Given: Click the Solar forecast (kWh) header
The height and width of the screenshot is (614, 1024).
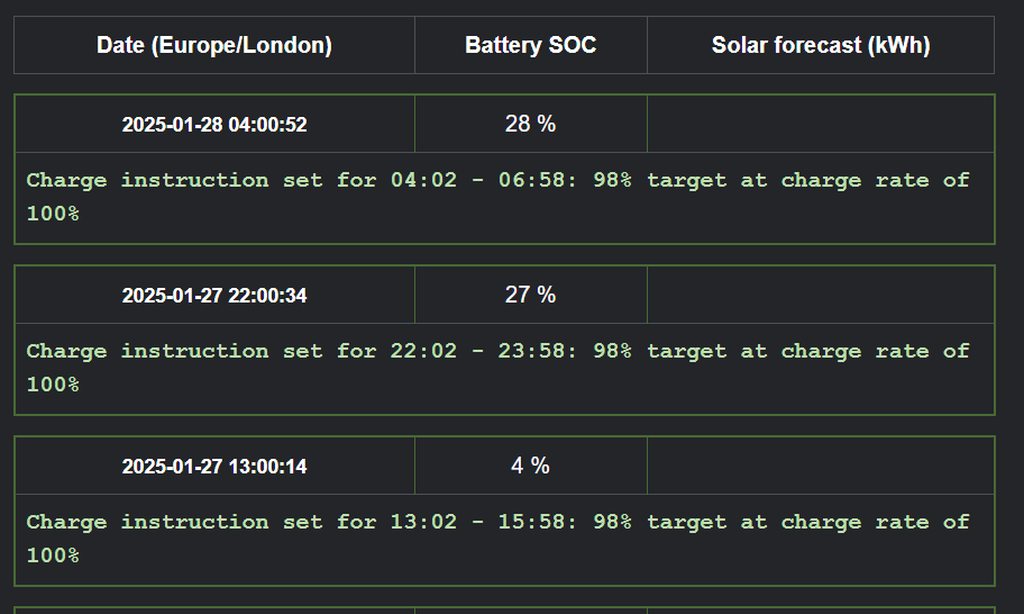Looking at the screenshot, I should (x=820, y=45).
